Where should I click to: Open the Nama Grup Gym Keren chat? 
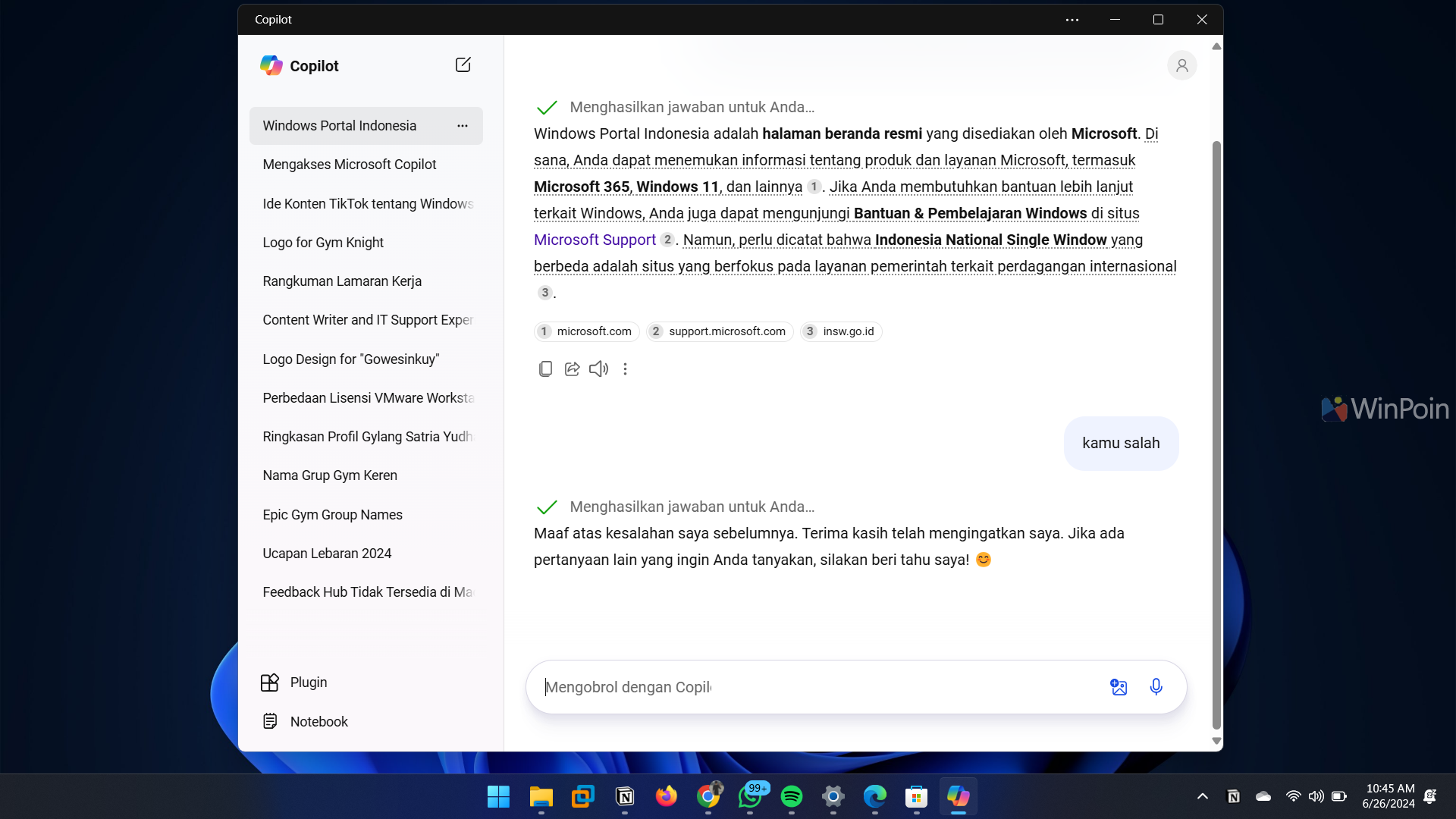[x=366, y=475]
